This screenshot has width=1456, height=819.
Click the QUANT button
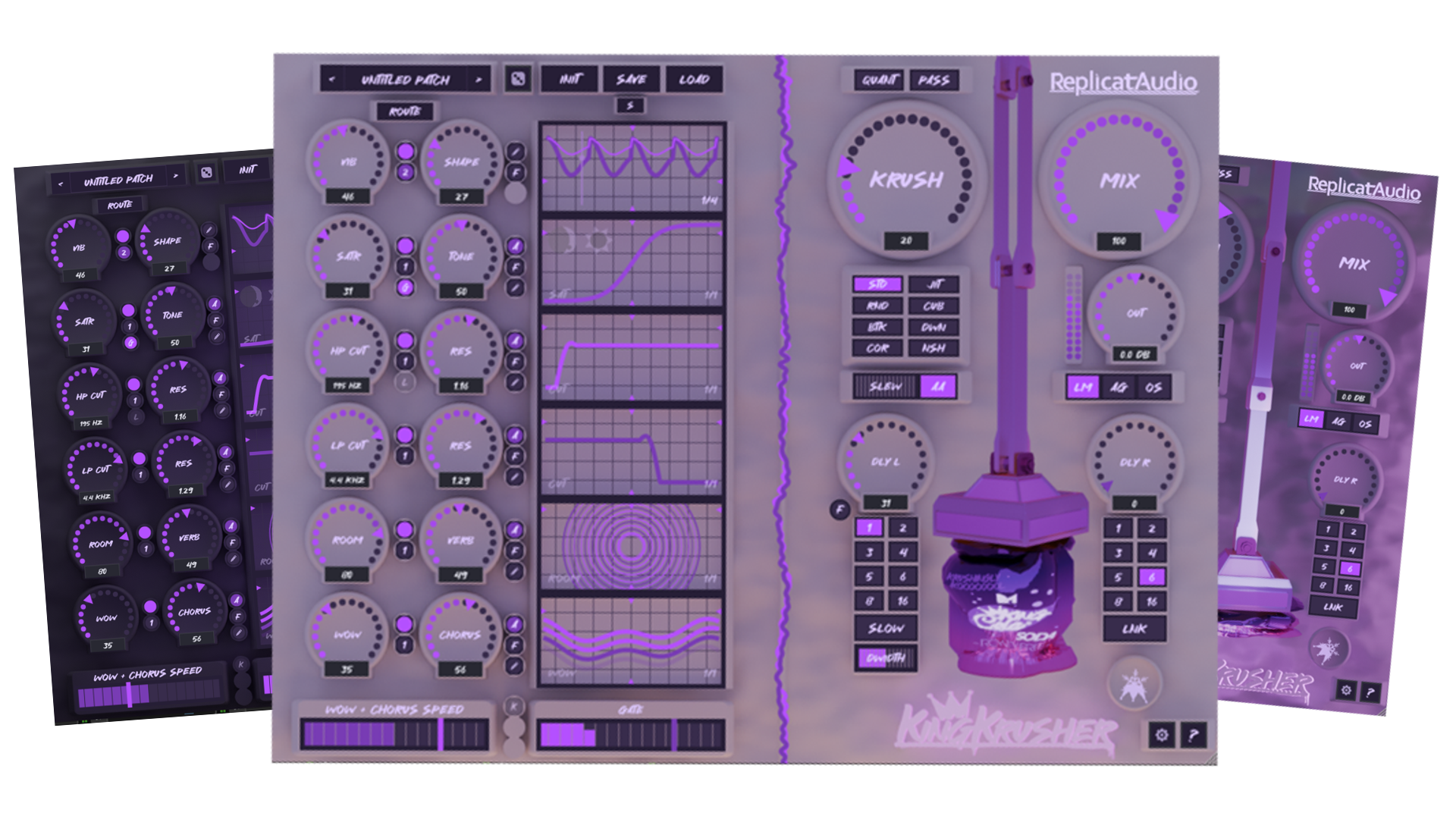(879, 80)
